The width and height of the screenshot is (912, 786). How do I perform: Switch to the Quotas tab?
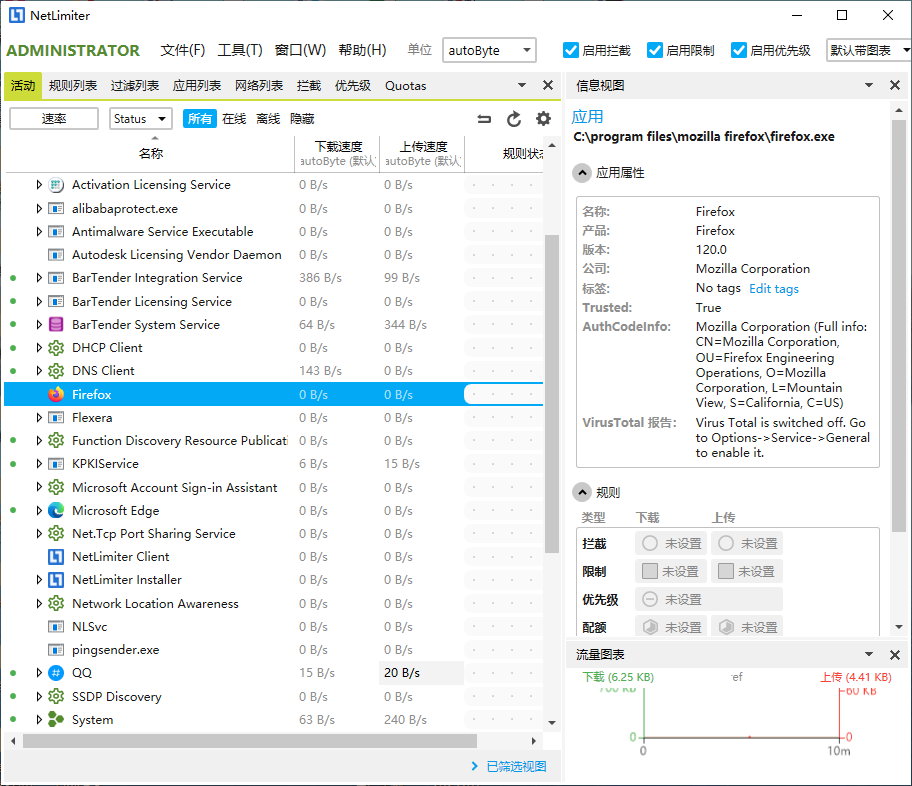pyautogui.click(x=405, y=86)
